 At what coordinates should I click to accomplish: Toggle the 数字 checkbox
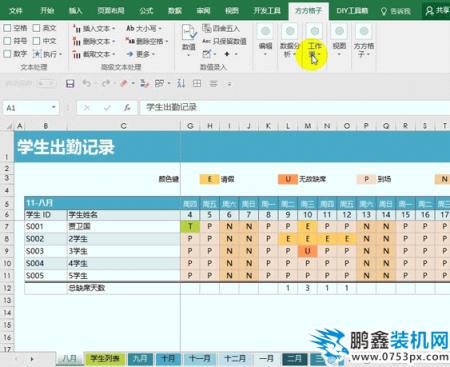click(7, 54)
